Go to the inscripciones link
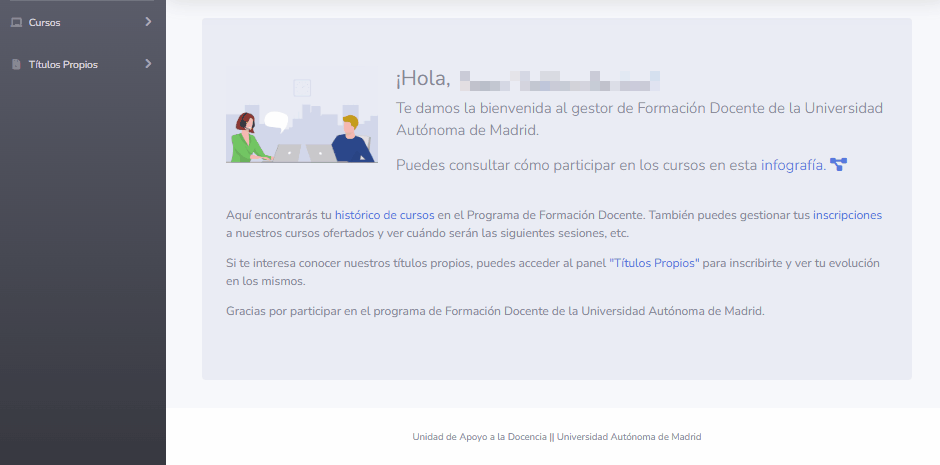This screenshot has height=465, width=940. (847, 215)
